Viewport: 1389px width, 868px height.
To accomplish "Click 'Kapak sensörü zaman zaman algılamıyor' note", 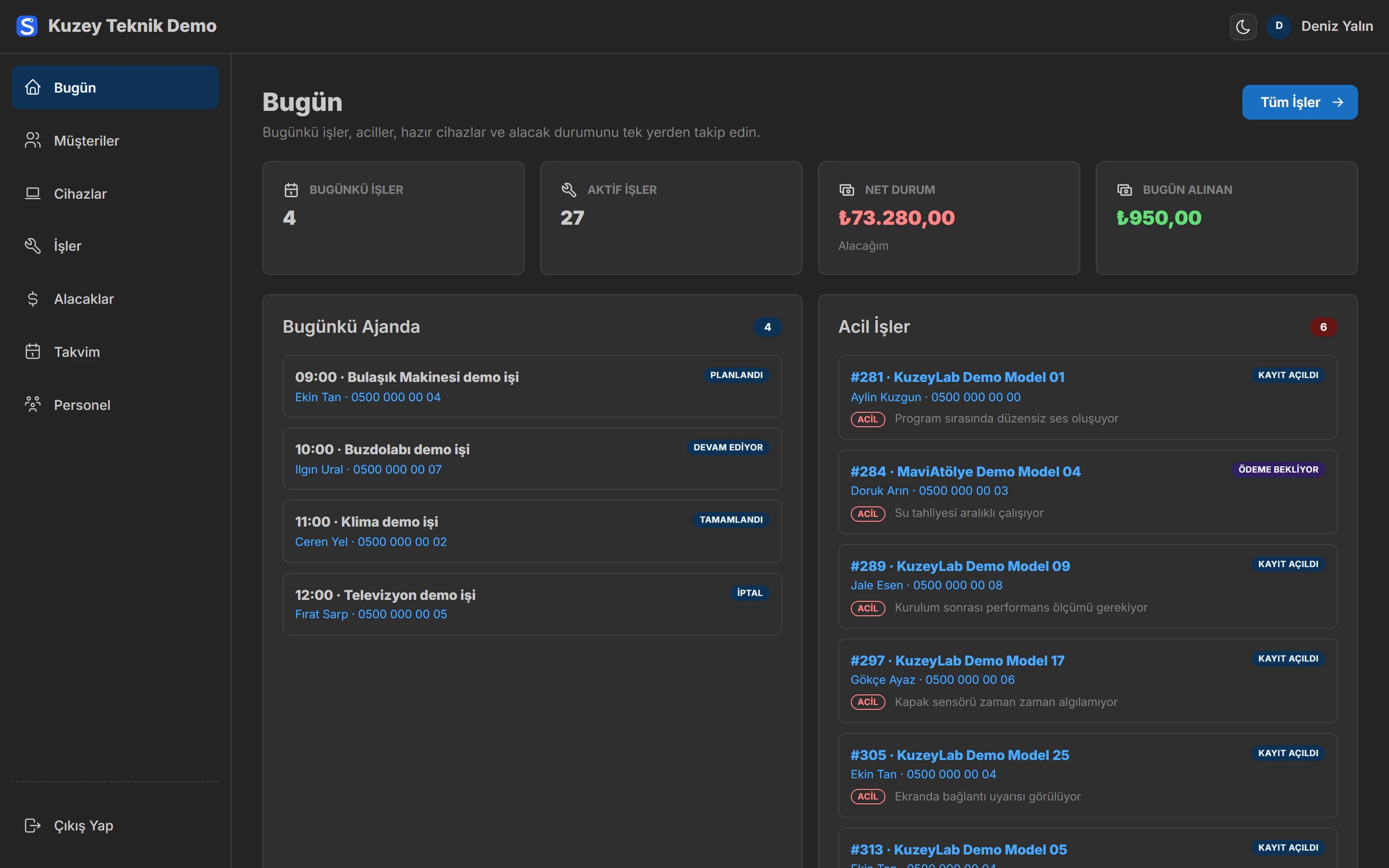I will pos(1006,702).
